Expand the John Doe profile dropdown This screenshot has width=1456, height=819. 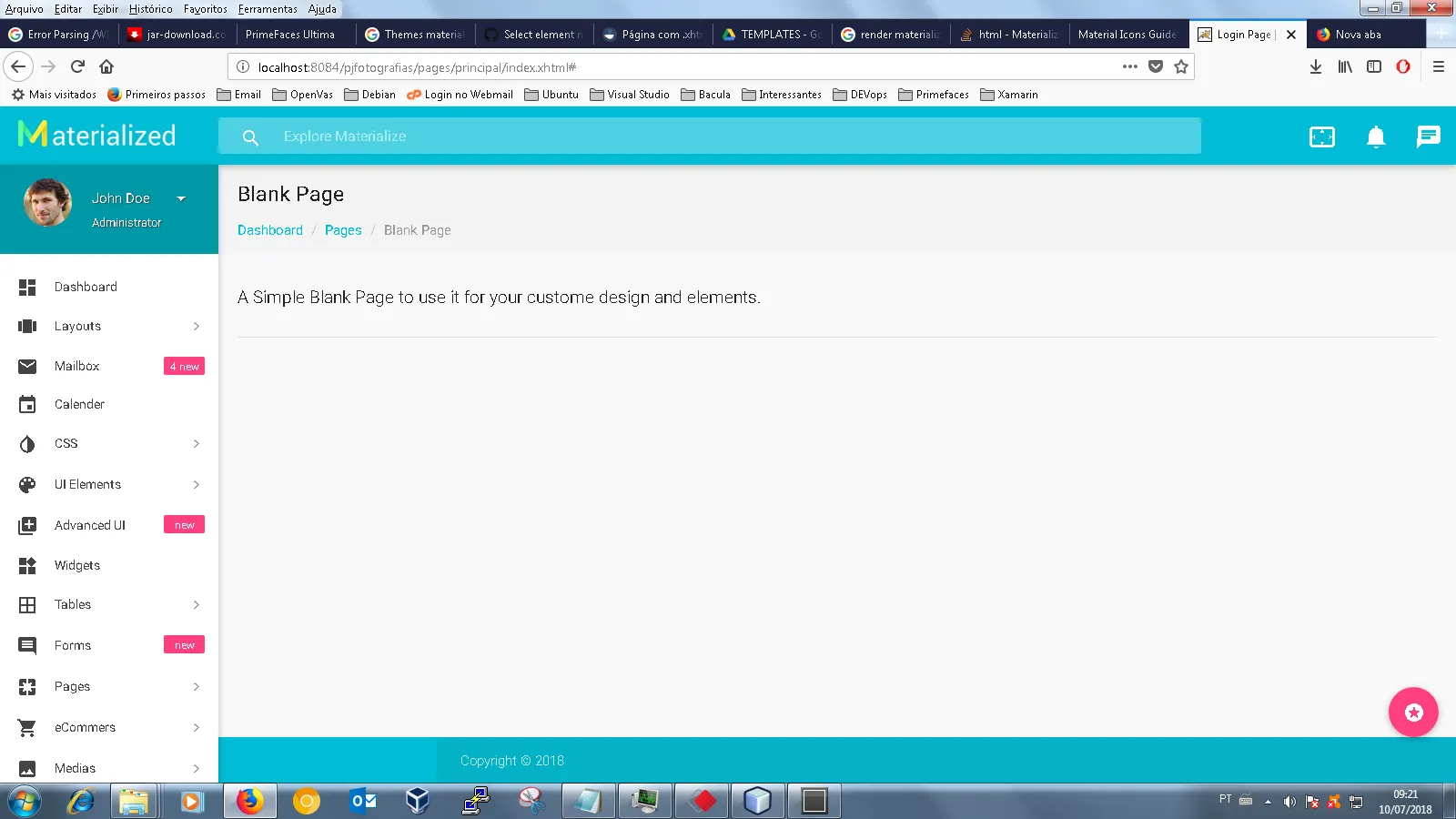[181, 198]
